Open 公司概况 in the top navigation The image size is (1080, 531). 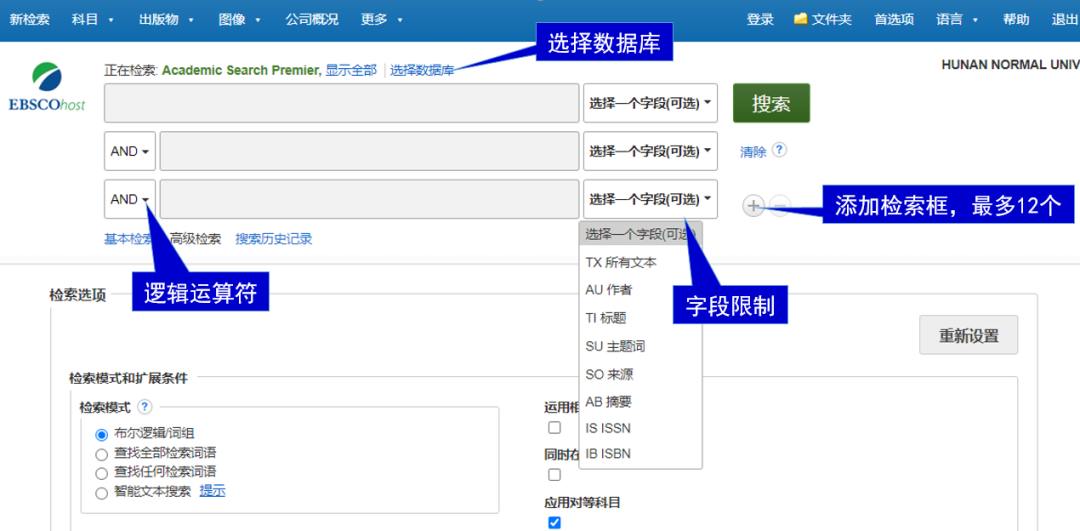pos(312,20)
